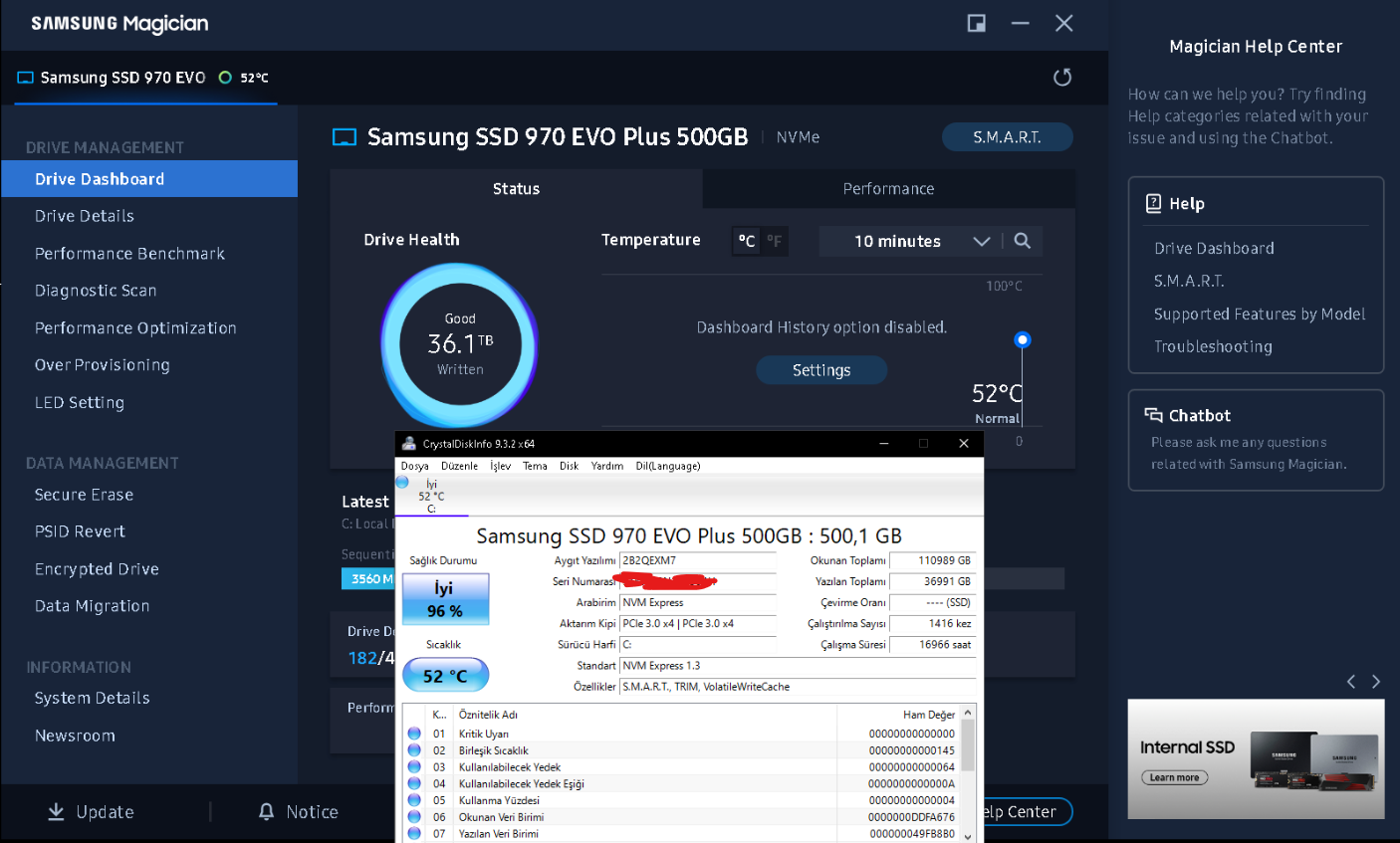This screenshot has width=1400, height=843.
Task: Open Drive Dashboard help topic in Help Center
Action: point(1214,248)
